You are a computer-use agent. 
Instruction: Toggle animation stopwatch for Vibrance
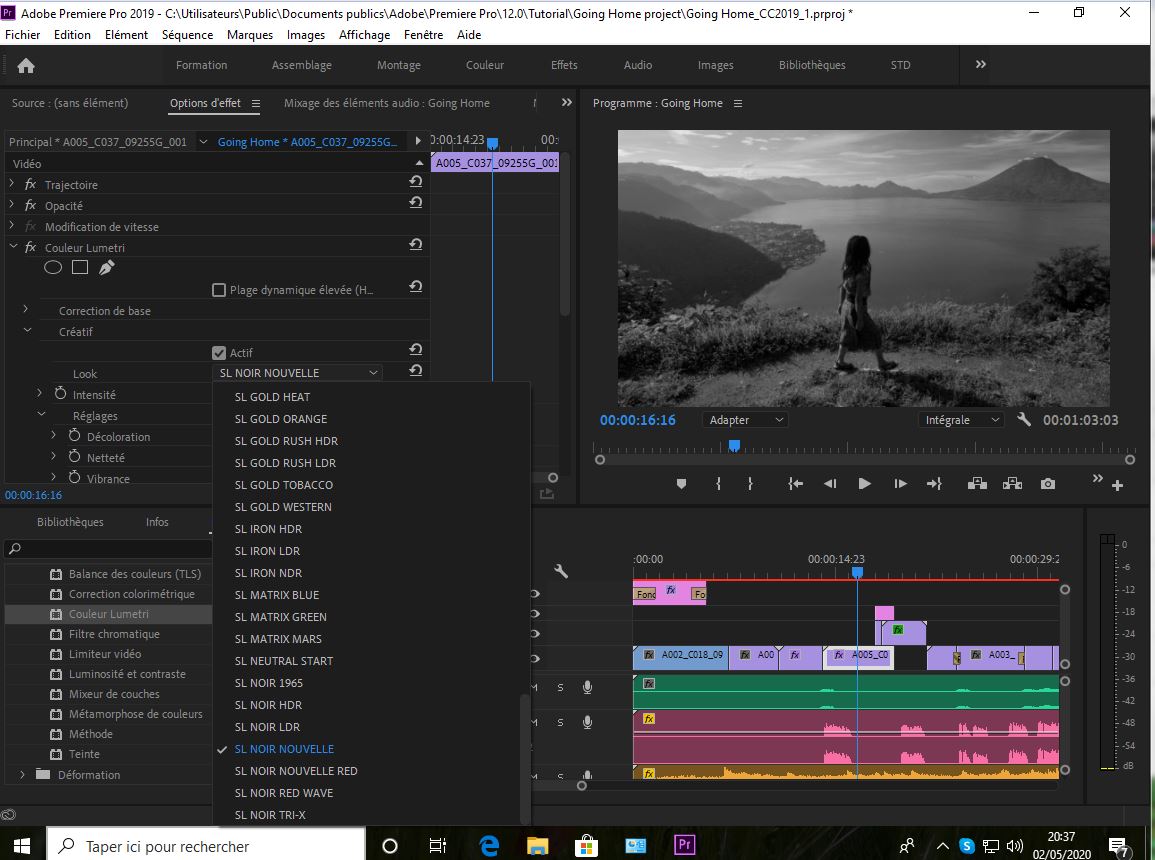click(x=74, y=478)
